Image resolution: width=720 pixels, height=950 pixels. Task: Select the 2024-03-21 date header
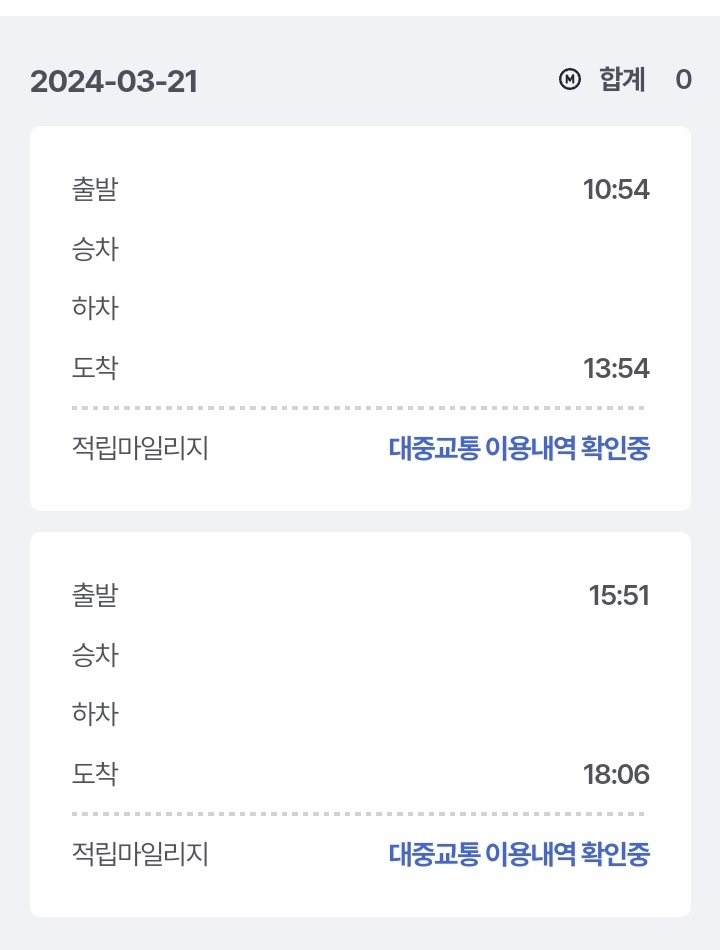pos(114,81)
